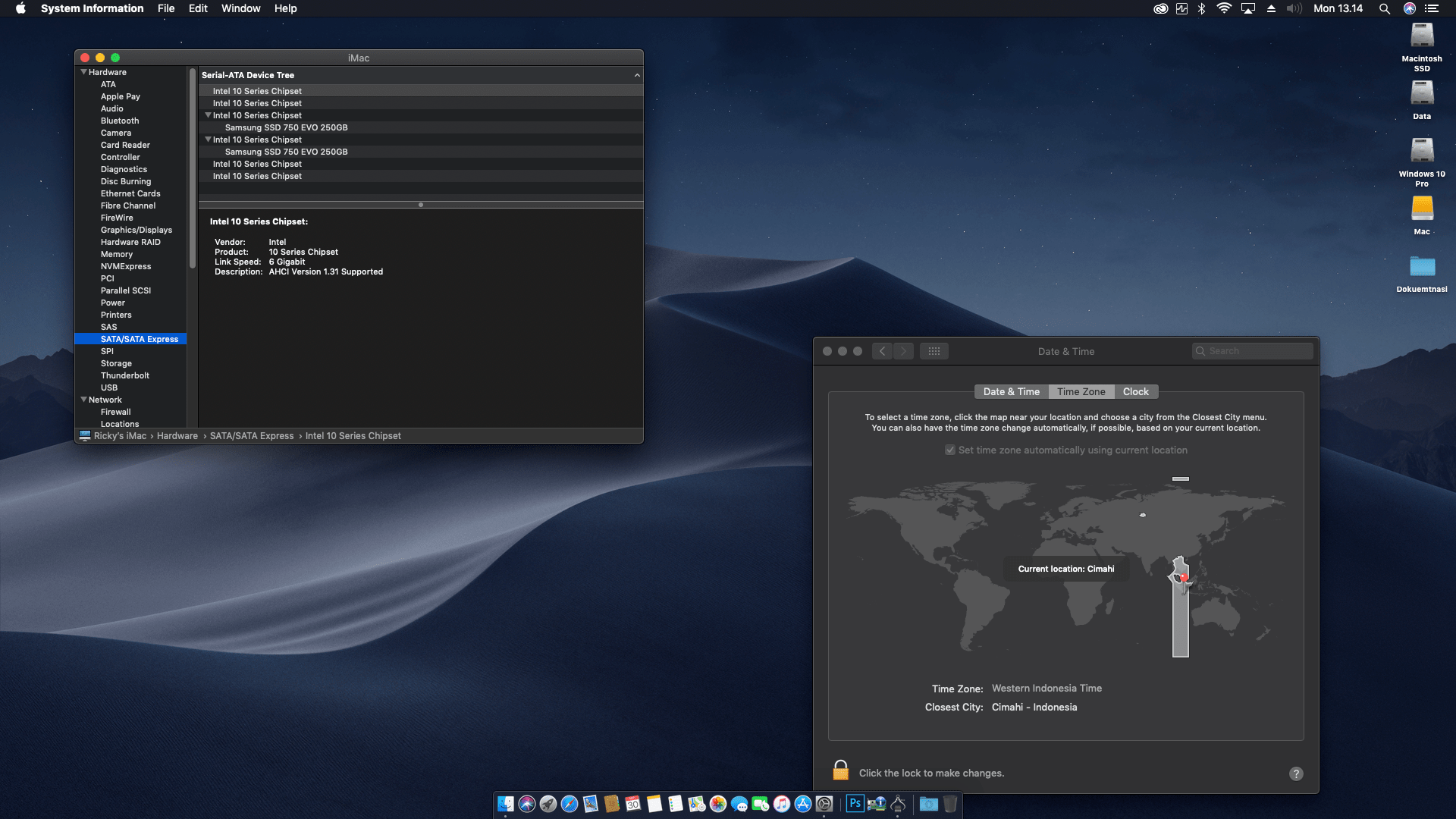Viewport: 1456px width, 819px height.
Task: Select SATA/SATA Express in the sidebar
Action: (140, 339)
